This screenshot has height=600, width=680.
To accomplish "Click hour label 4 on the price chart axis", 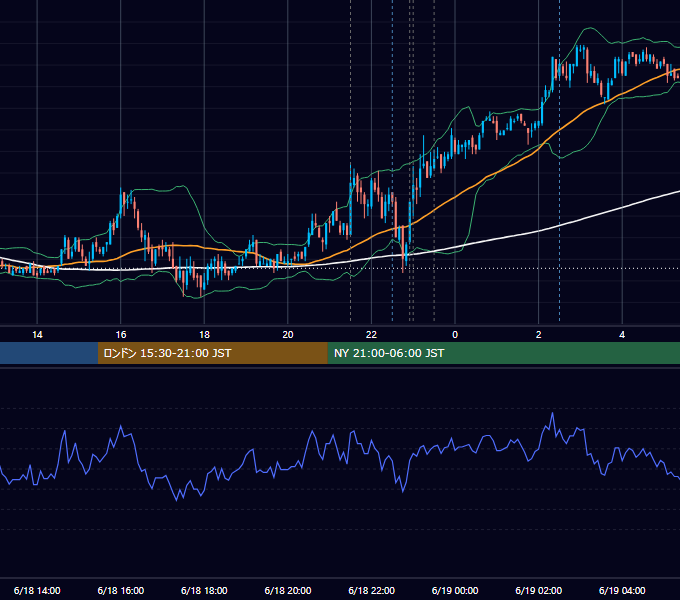I will pos(622,335).
